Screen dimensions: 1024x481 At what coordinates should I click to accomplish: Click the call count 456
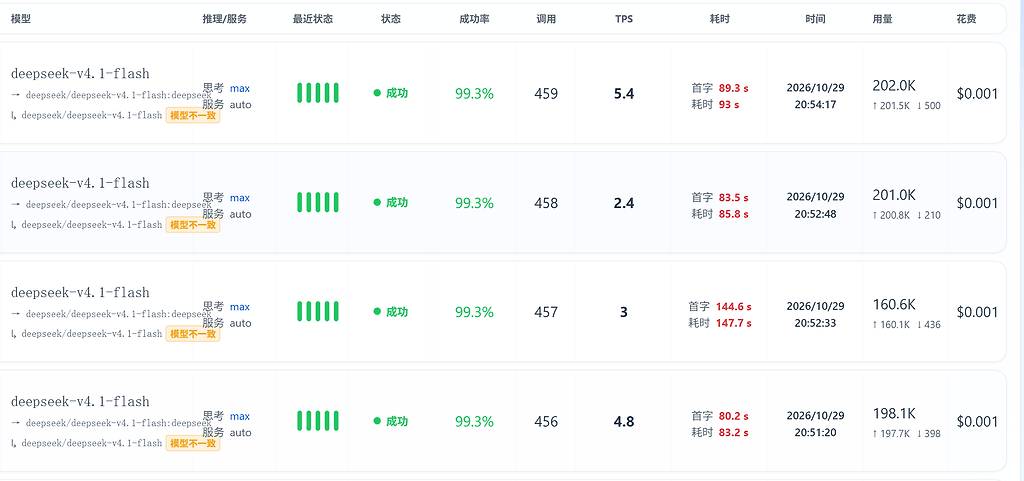pos(546,422)
